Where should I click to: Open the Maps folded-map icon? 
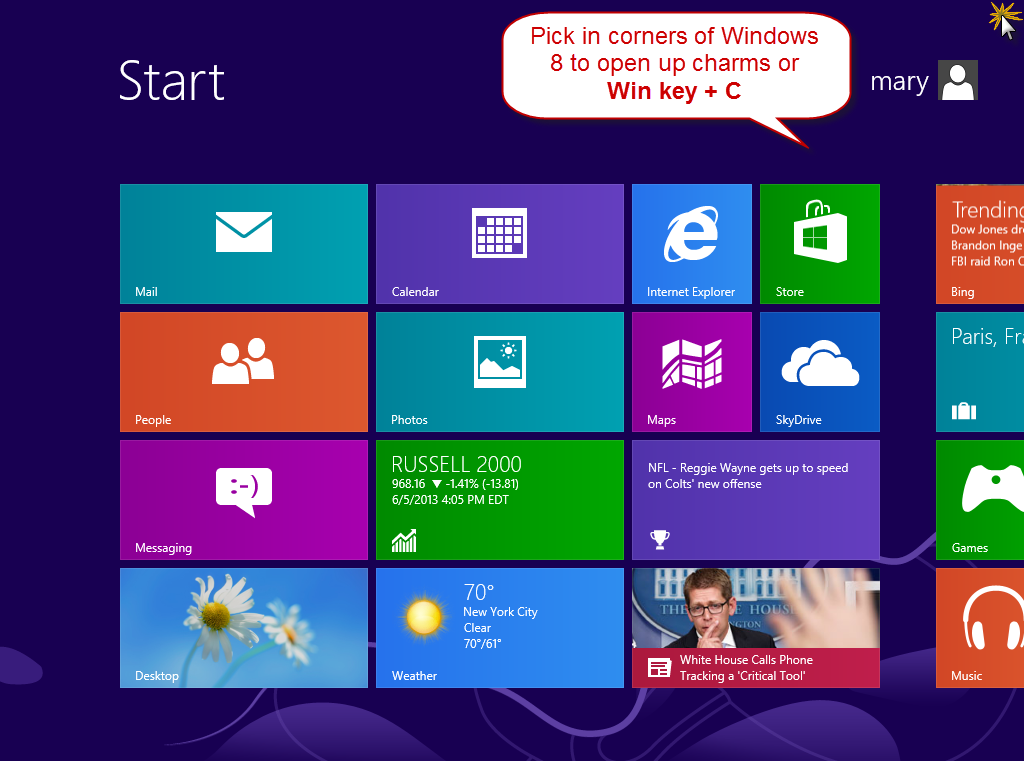pyautogui.click(x=692, y=363)
